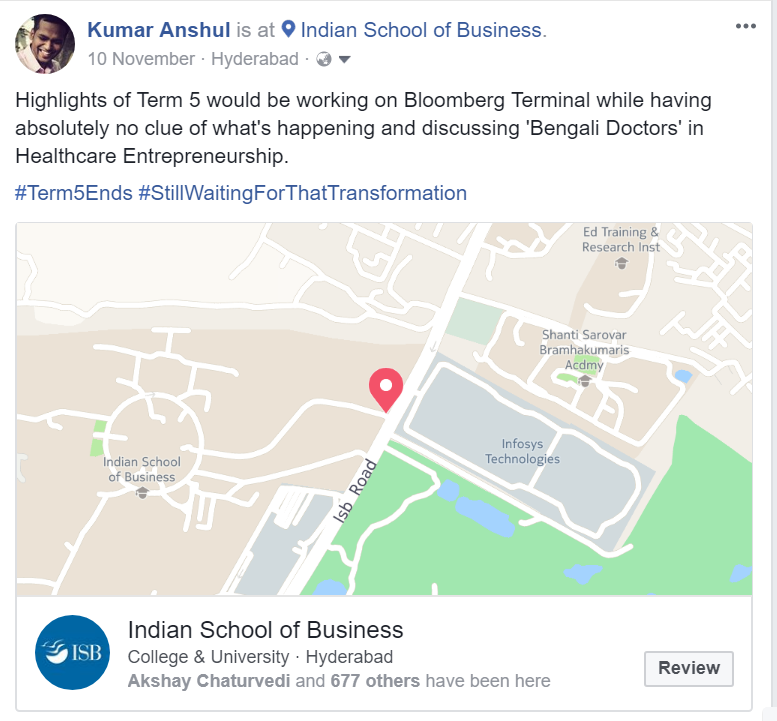The width and height of the screenshot is (777, 721).
Task: Open Indian School of Business page title
Action: [266, 630]
